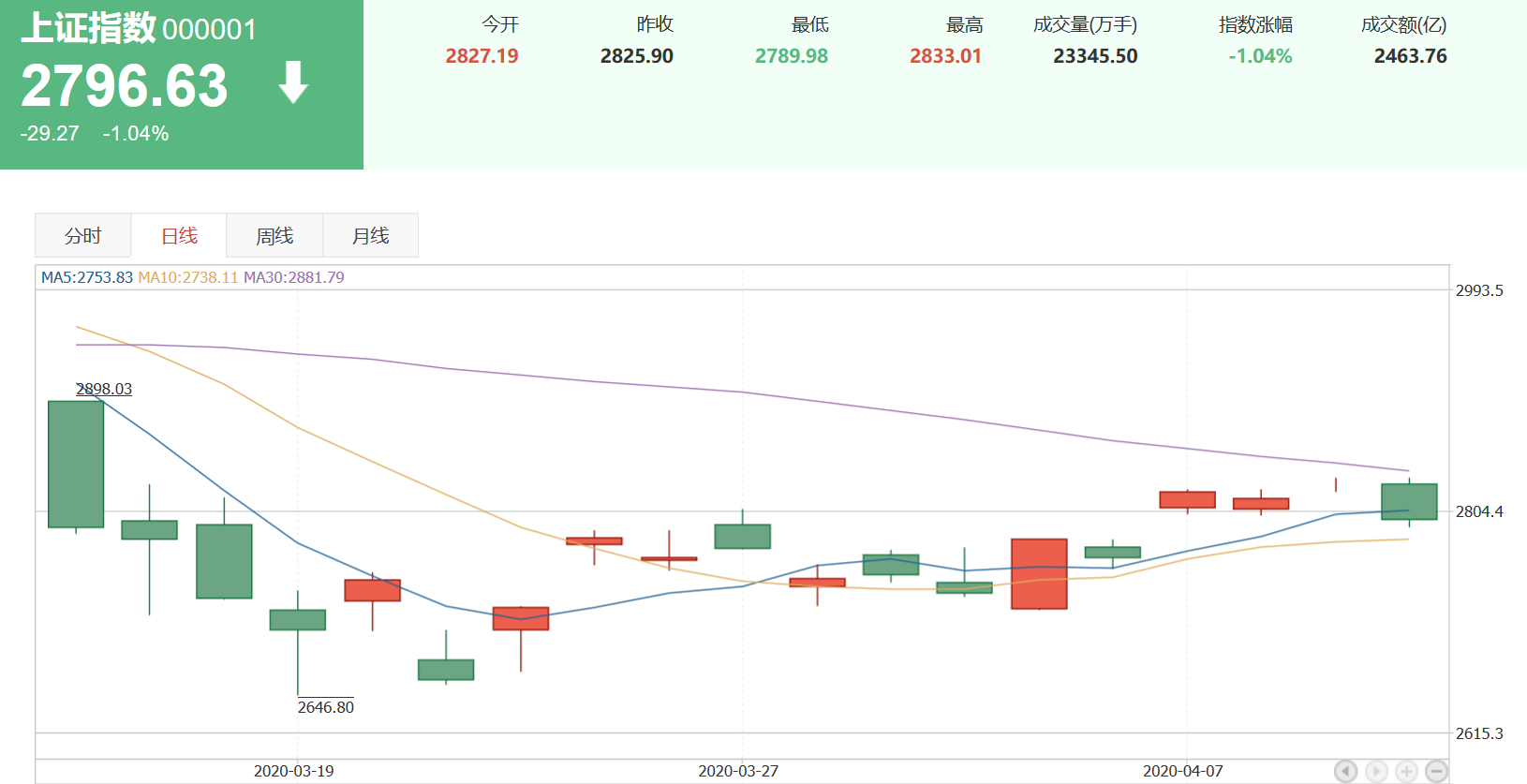Screen dimensions: 1527x784
Task: Click the MA5:2753.83 legend label
Action: coord(87,277)
